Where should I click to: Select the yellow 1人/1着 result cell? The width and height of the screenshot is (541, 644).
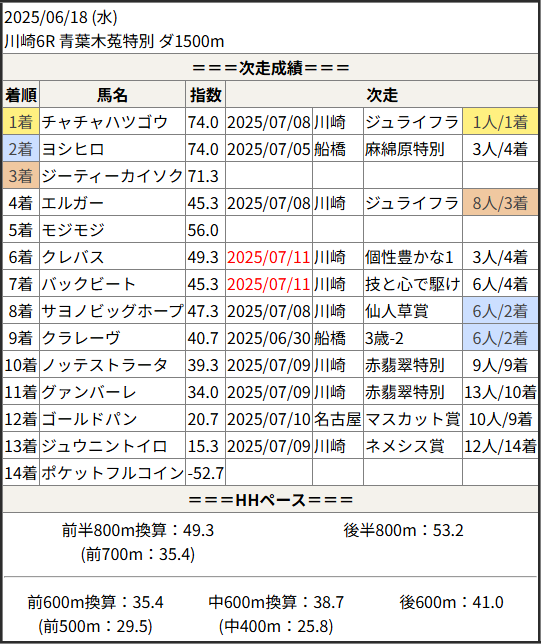click(500, 122)
